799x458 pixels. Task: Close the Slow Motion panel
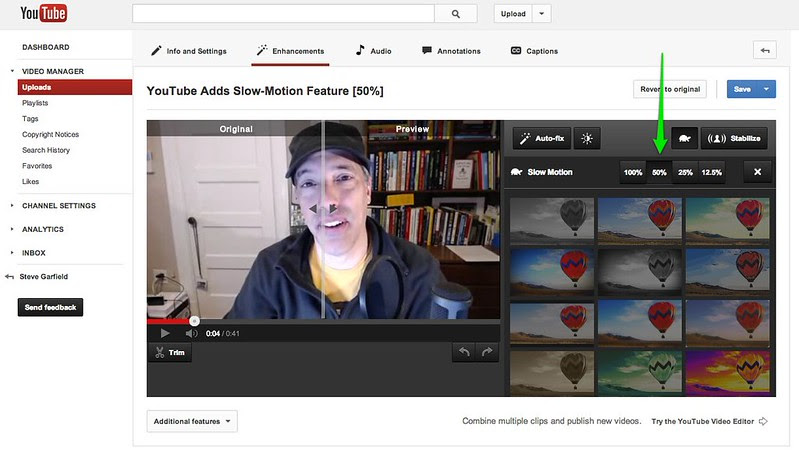757,172
